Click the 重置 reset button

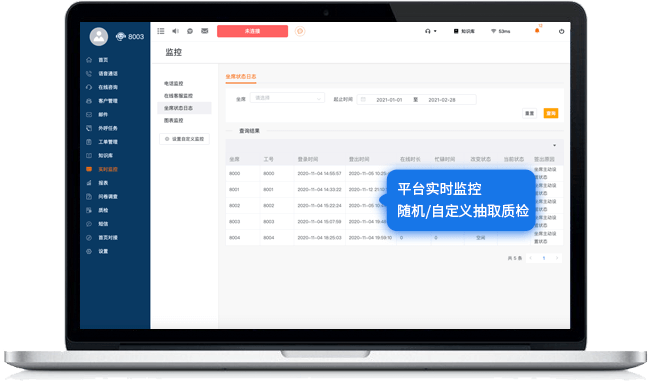point(530,113)
